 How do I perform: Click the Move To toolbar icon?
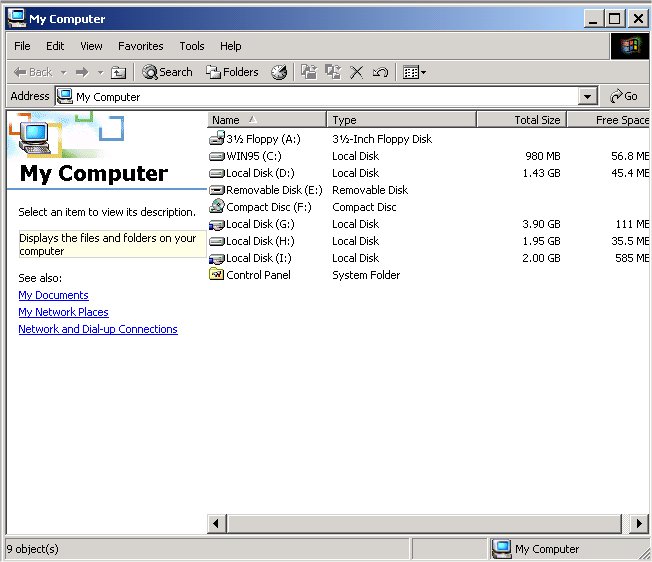[308, 72]
